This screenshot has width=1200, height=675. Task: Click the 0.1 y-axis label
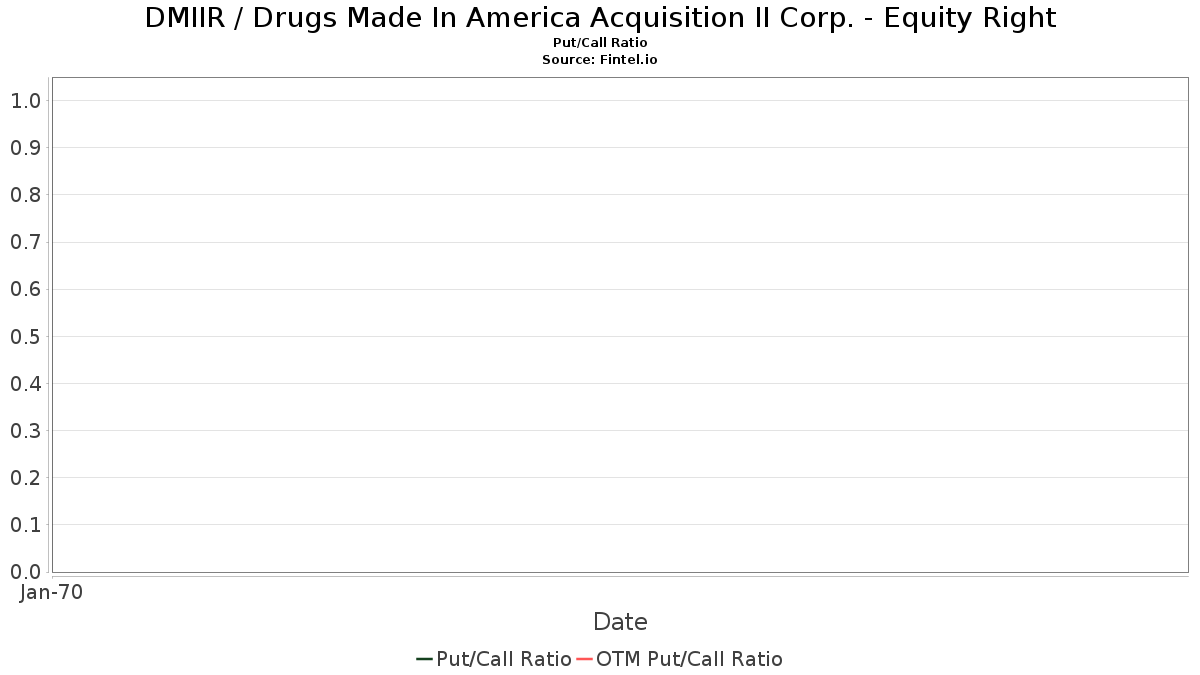(25, 525)
